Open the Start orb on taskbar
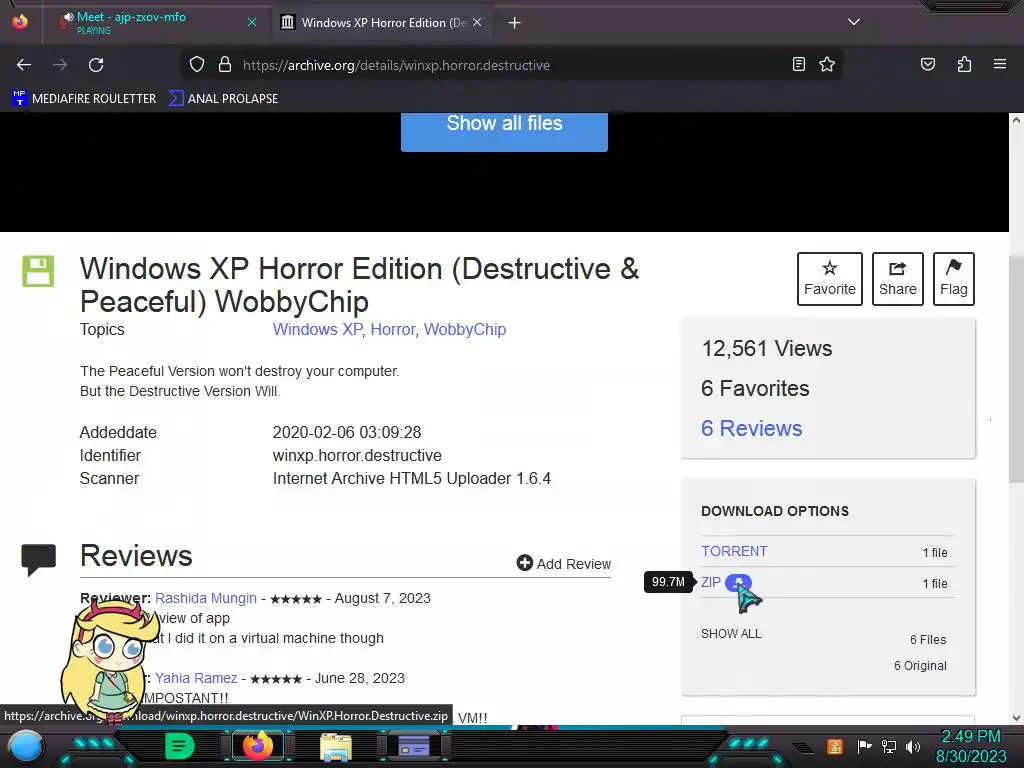 click(x=26, y=747)
